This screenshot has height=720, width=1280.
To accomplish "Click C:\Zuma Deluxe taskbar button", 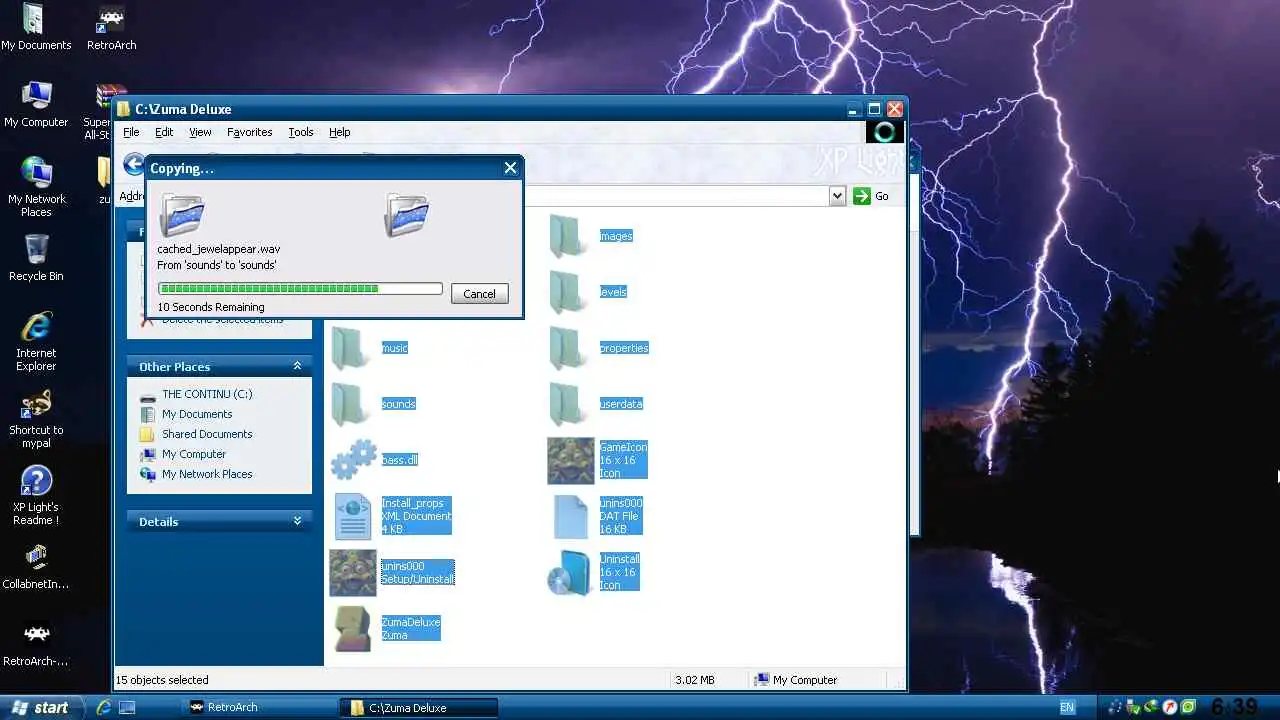I will pyautogui.click(x=419, y=707).
